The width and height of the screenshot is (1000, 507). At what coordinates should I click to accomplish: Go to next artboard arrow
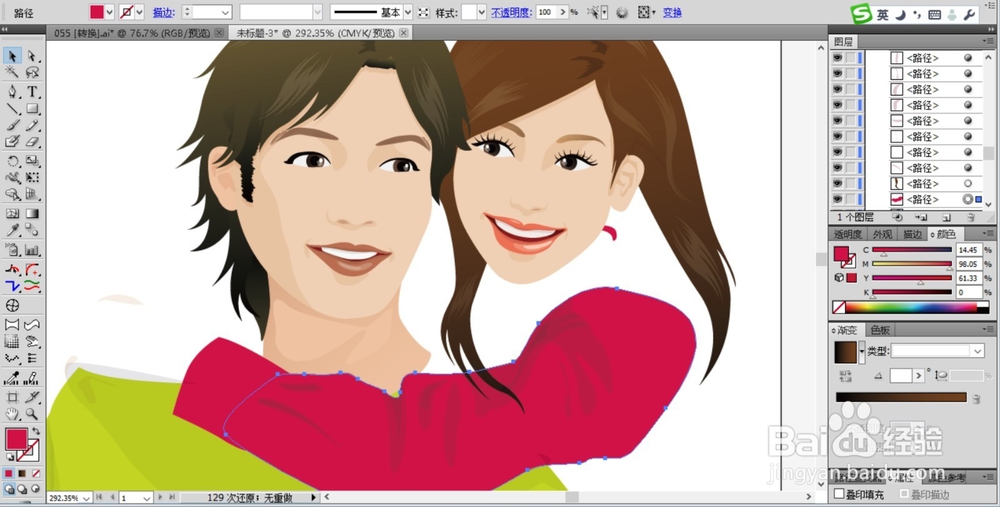160,497
